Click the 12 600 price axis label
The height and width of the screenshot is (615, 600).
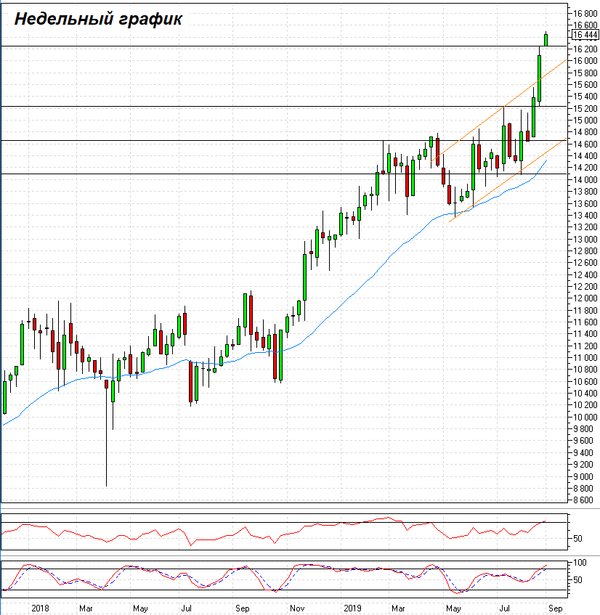click(585, 263)
